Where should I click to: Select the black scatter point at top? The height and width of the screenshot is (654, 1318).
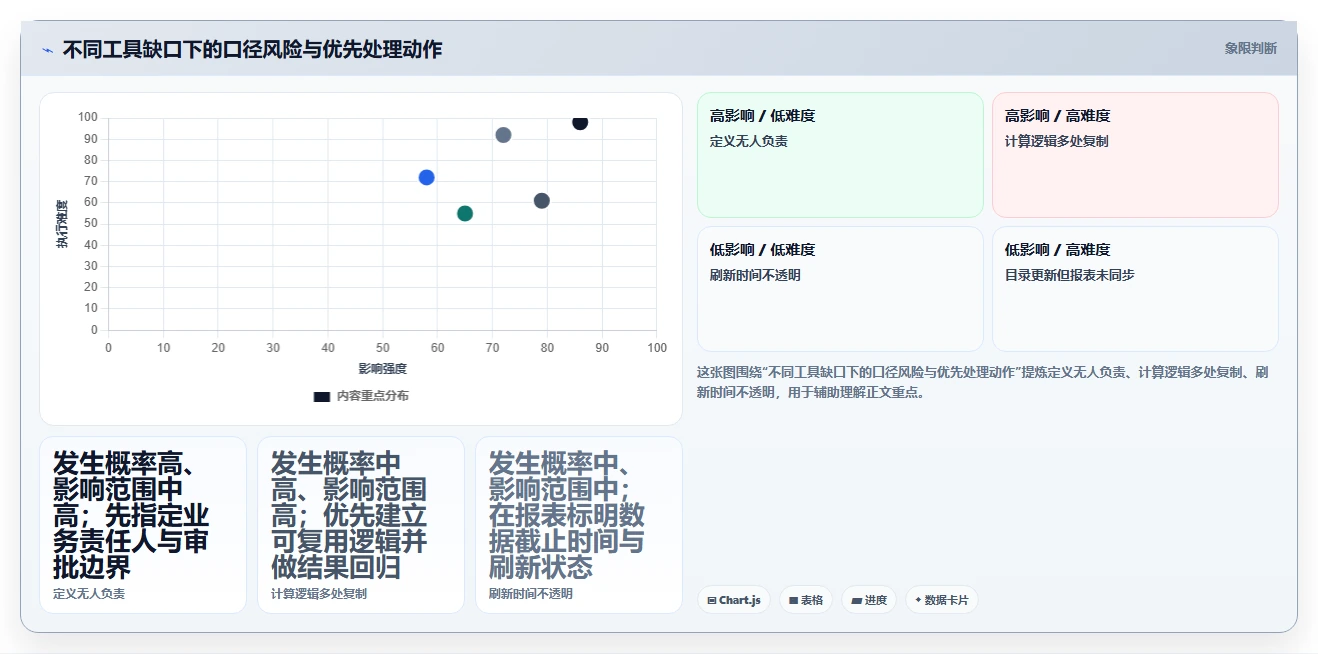tap(580, 122)
